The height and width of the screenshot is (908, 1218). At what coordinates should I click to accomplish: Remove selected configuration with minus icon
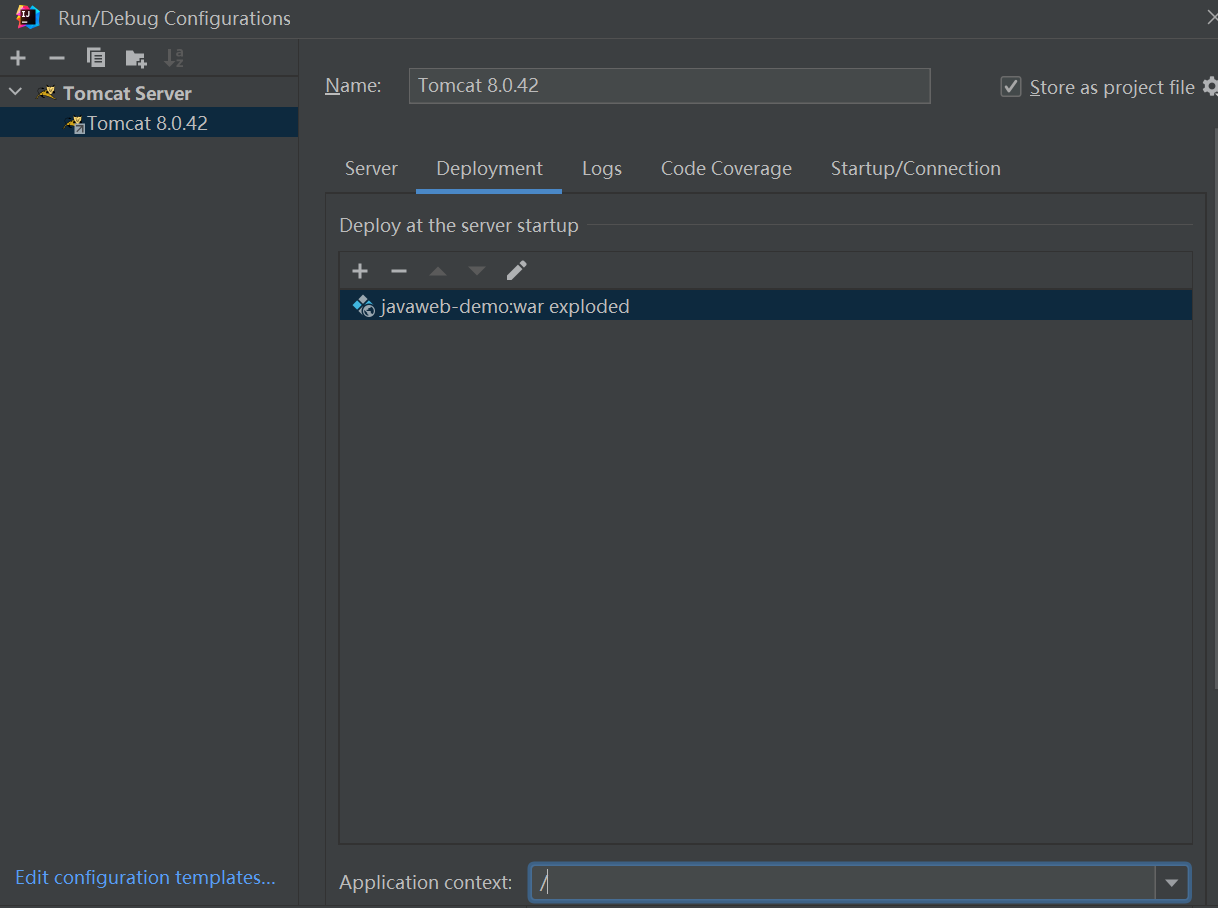click(x=57, y=58)
